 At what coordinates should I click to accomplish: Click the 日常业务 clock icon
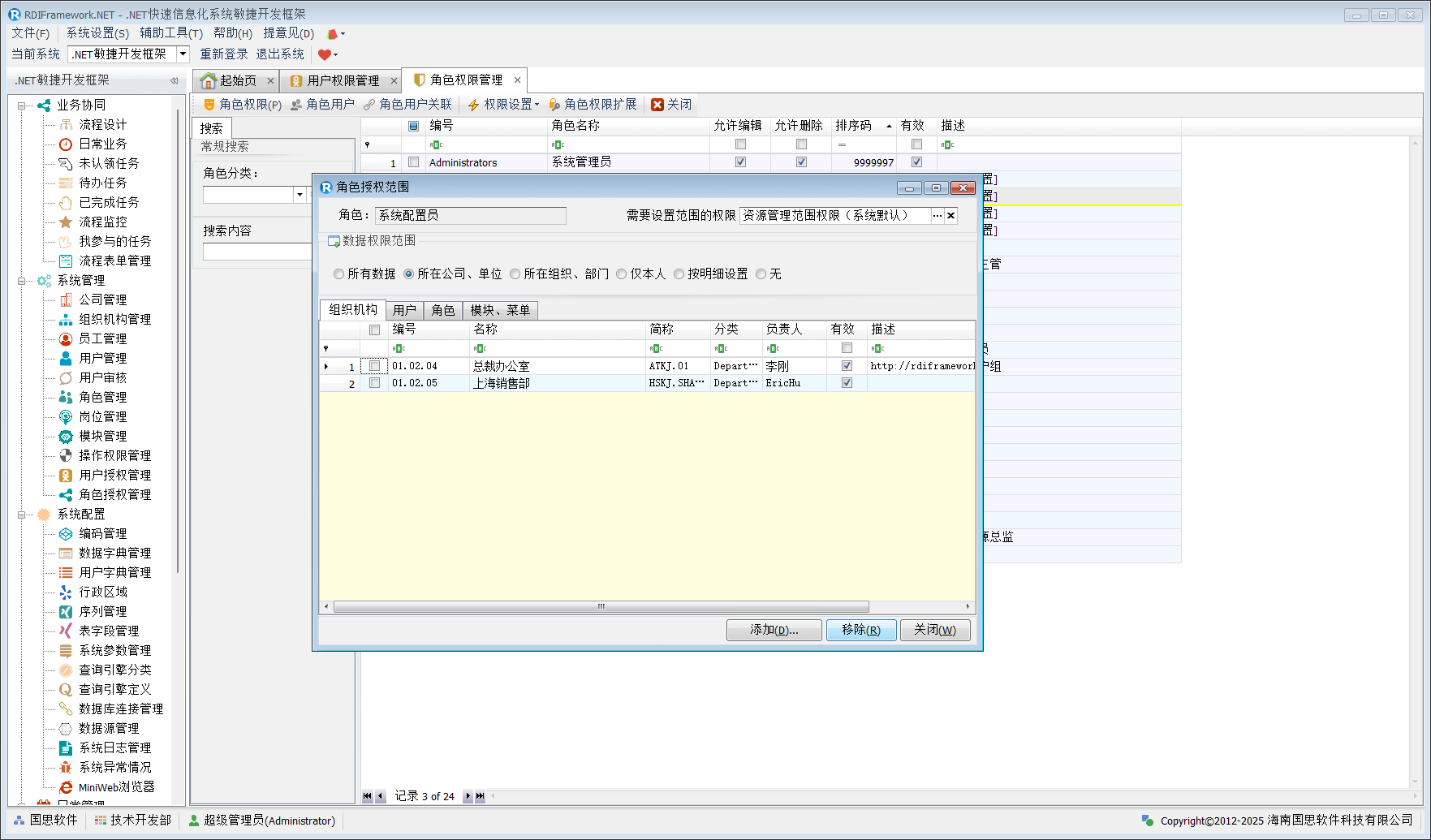click(66, 144)
